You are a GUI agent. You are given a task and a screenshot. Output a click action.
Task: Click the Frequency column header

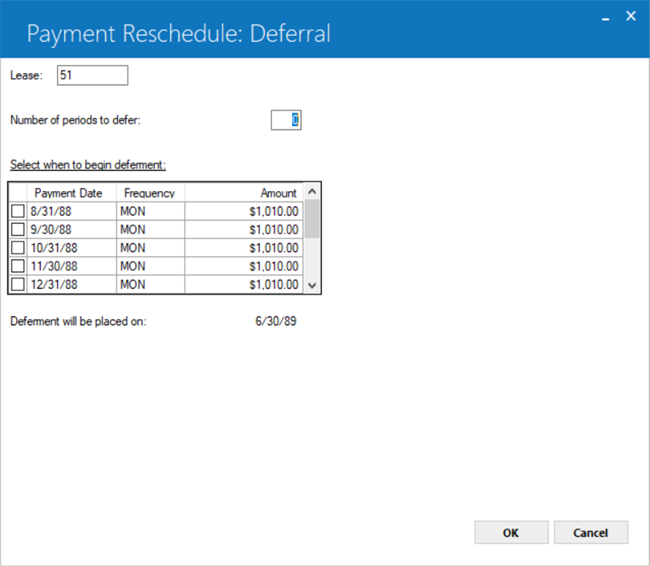point(150,193)
